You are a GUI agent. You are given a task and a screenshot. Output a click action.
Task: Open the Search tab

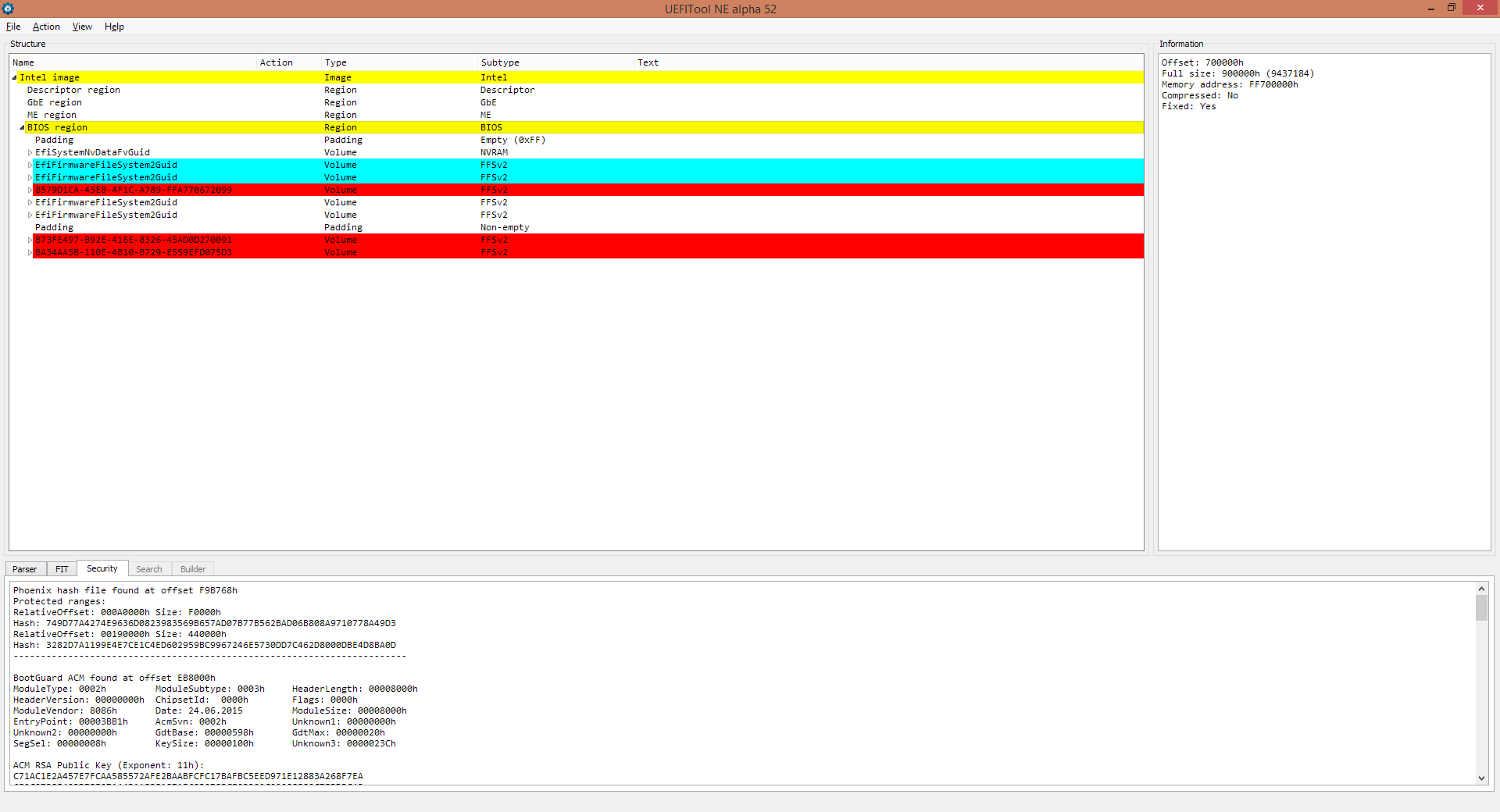(149, 569)
